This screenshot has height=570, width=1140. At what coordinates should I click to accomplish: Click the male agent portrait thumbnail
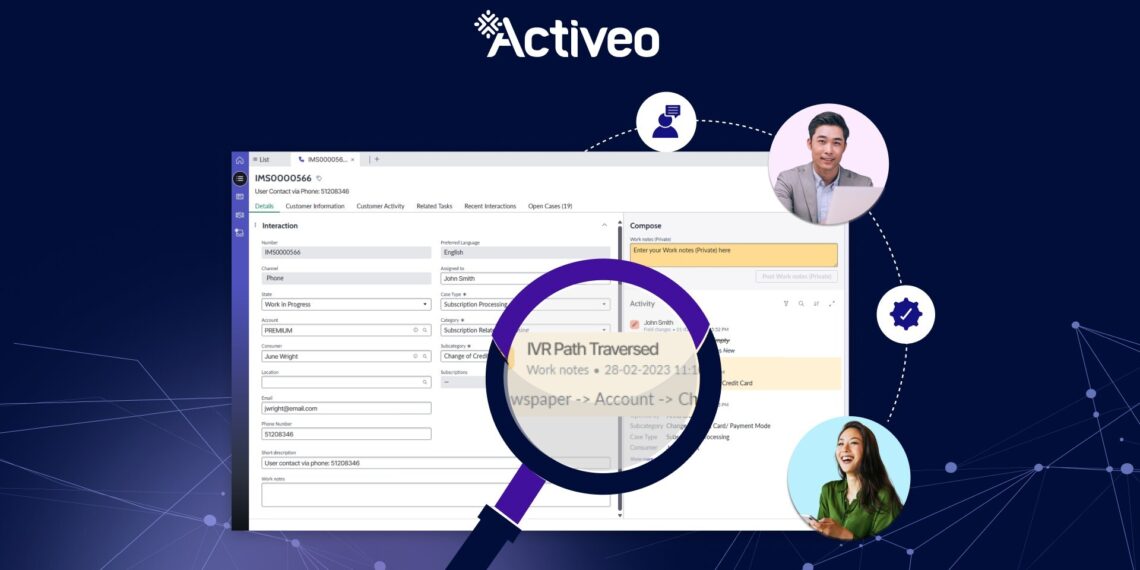[x=828, y=164]
